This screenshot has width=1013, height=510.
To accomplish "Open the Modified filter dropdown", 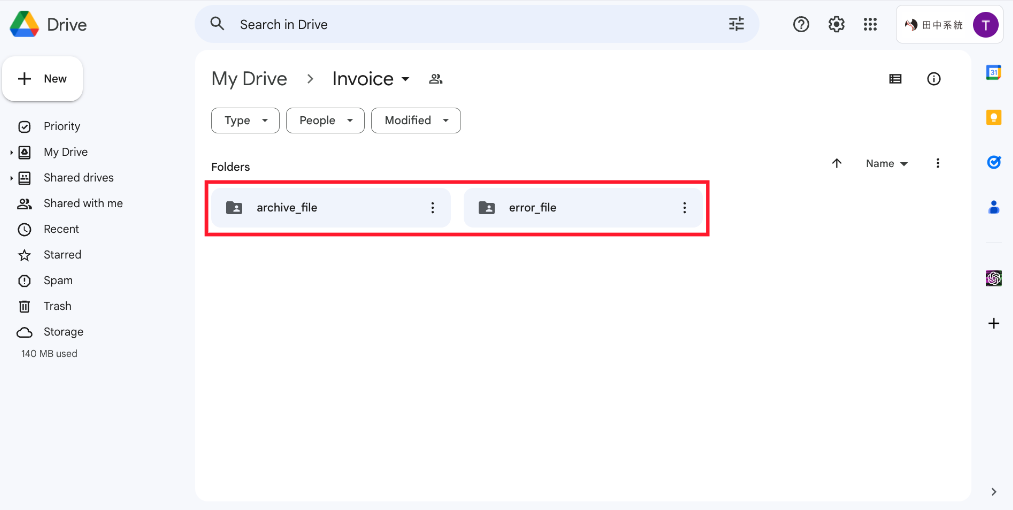I will click(x=416, y=121).
